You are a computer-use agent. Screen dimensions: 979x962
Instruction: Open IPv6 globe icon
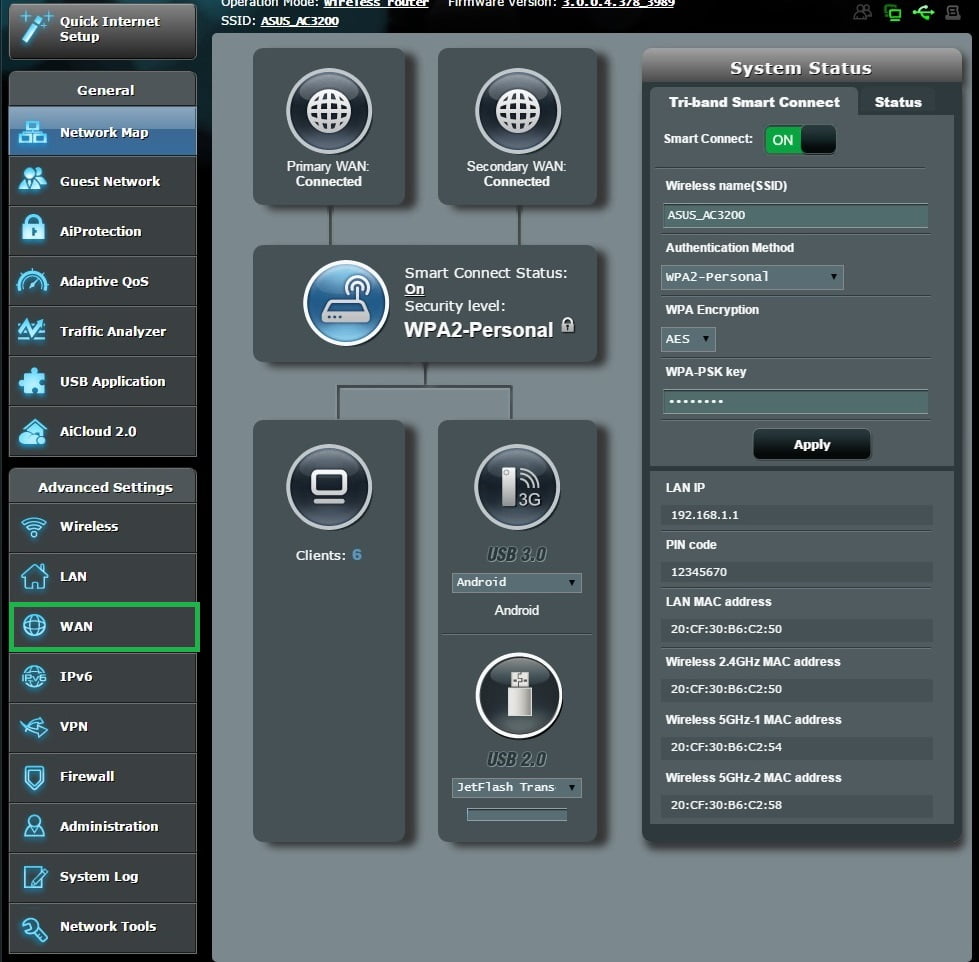(x=34, y=676)
